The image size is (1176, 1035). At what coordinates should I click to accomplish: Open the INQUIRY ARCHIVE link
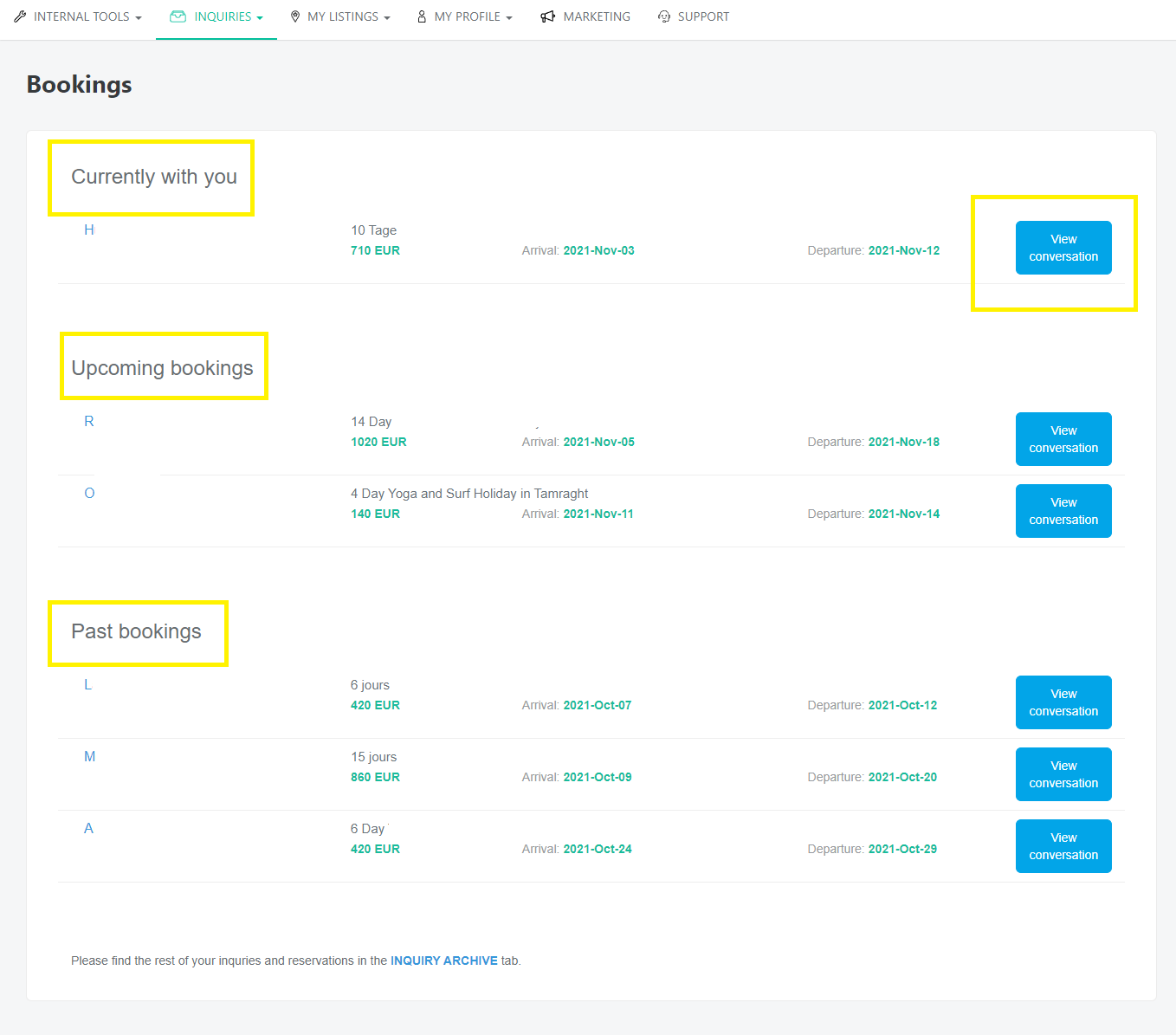click(444, 961)
